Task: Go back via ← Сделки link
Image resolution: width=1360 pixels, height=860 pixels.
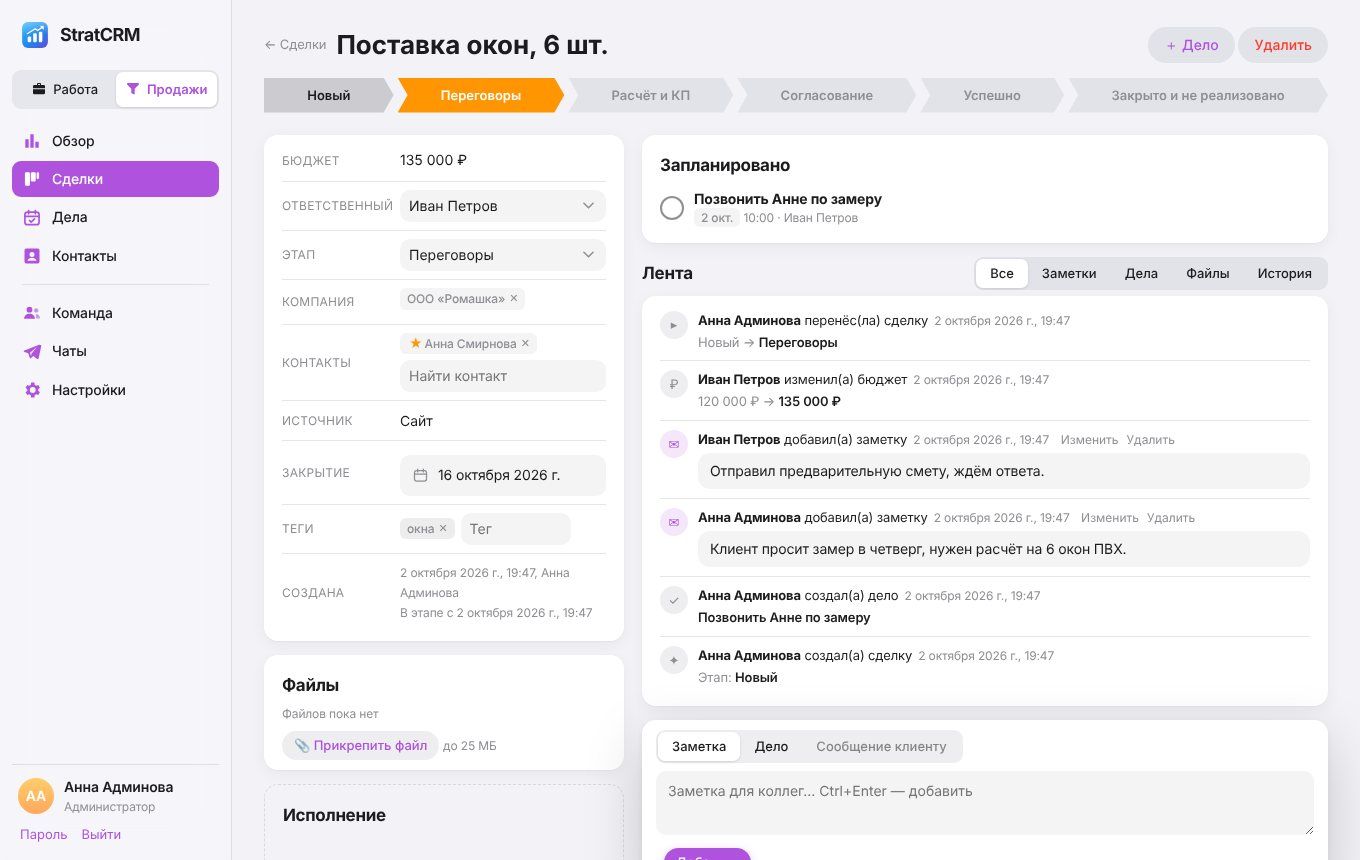Action: tap(295, 44)
